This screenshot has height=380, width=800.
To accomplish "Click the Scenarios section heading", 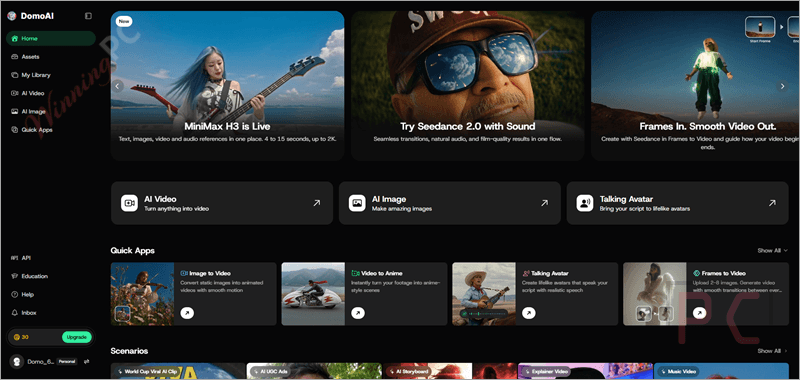I will coord(129,351).
